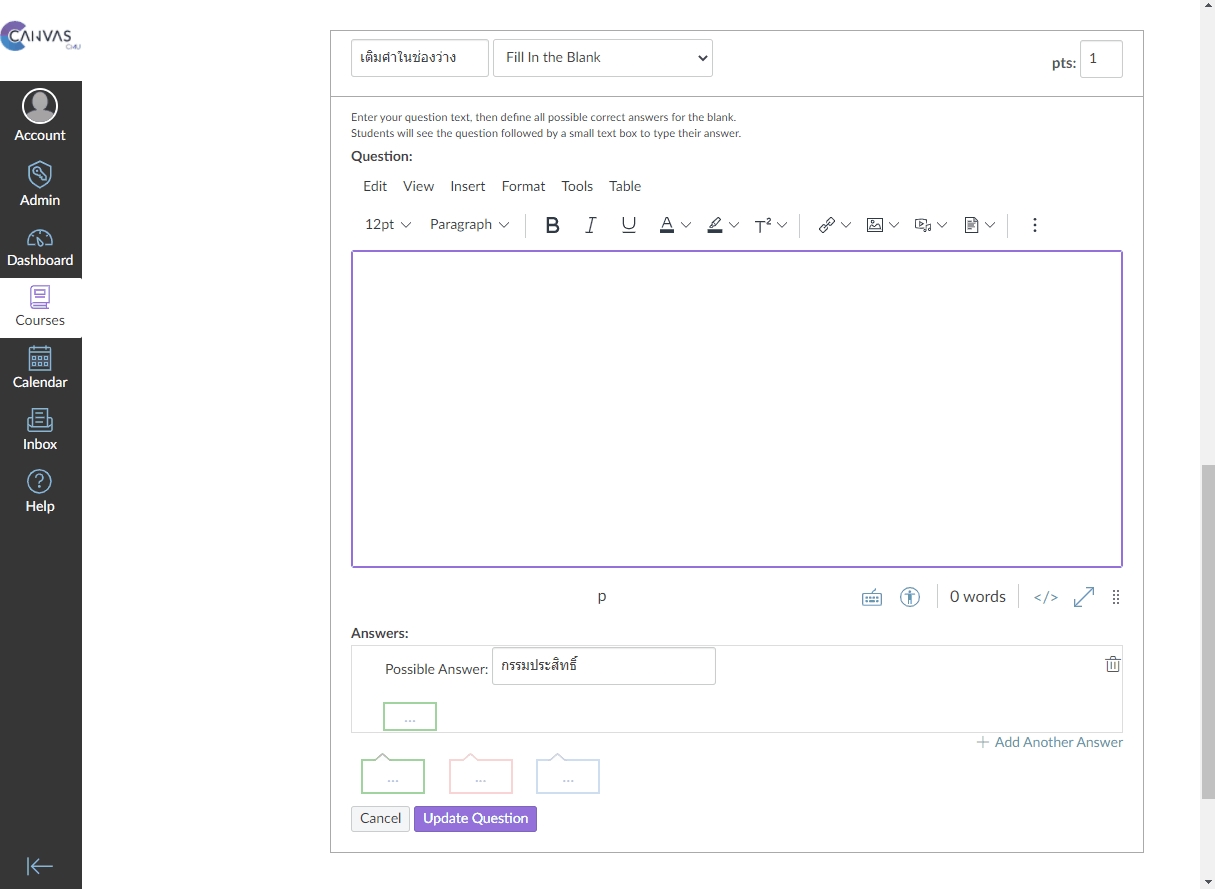Apply italic formatting in editor

(x=590, y=225)
